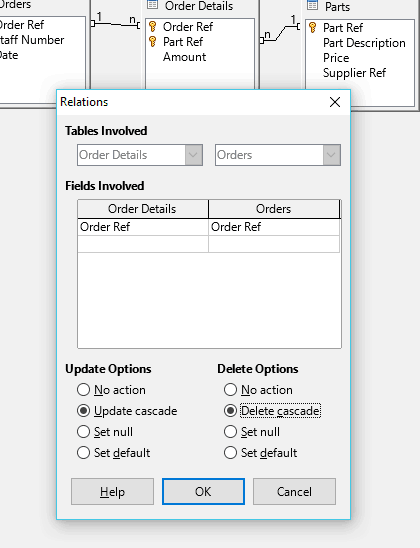Click the empty second row under Orders column
Screen dimensions: 420x548
click(274, 244)
